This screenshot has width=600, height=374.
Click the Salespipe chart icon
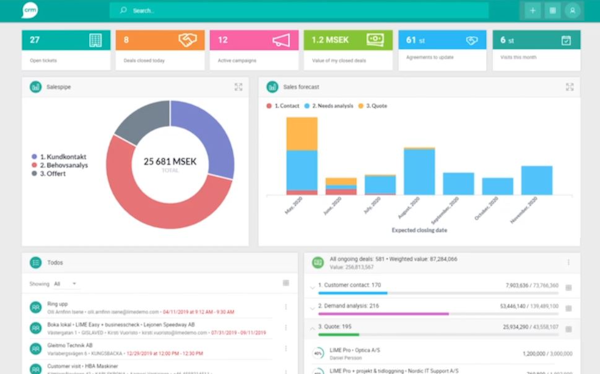[x=36, y=87]
